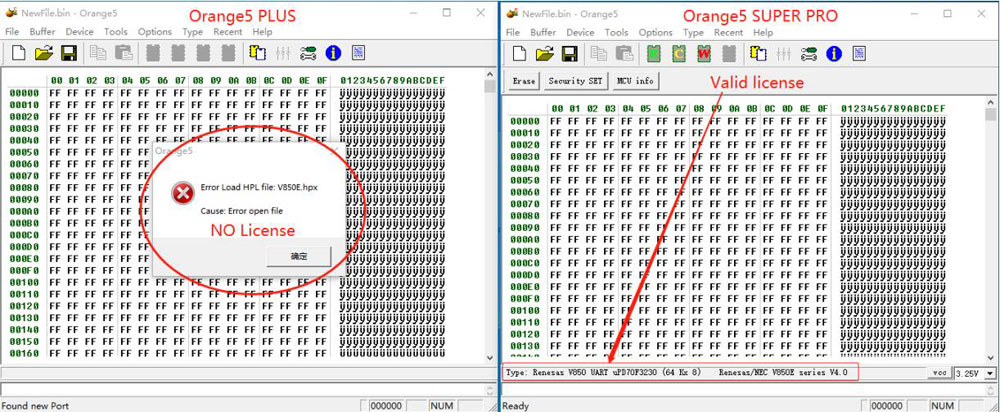Open file using folder icon in Orange5 PLUS toolbar
Screen dimensions: 1000x412
pyautogui.click(x=43, y=52)
